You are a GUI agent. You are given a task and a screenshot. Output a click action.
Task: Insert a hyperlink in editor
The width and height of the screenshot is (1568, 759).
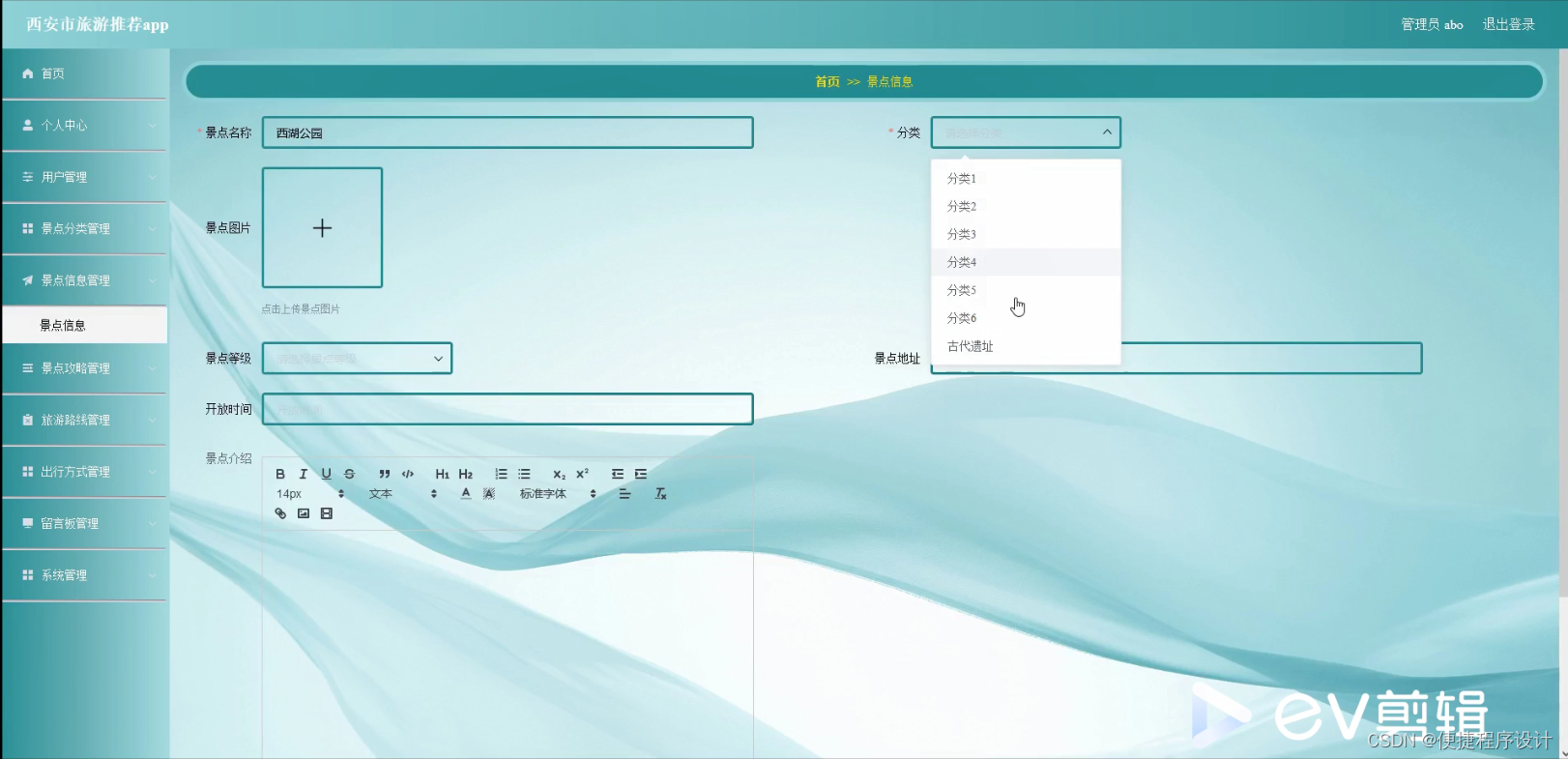pos(280,513)
